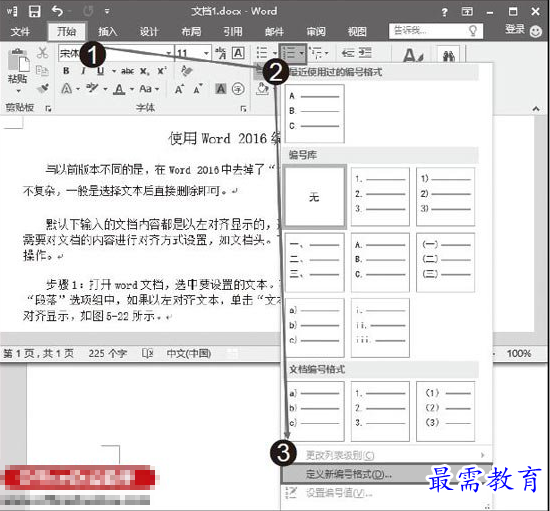The height and width of the screenshot is (511, 550).
Task: Click the 中文(中国) language indicator in status bar
Action: [x=189, y=353]
